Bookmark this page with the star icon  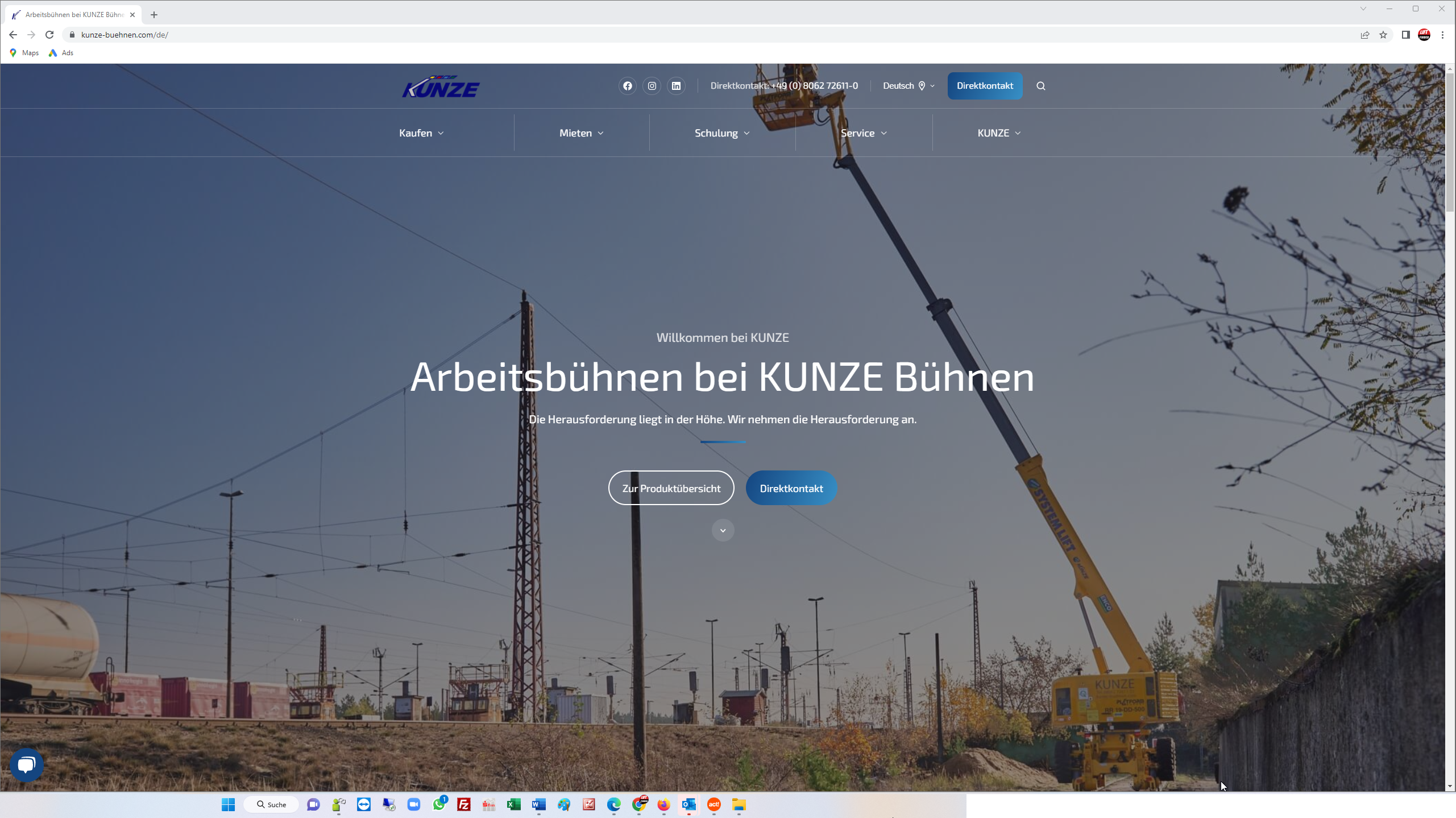click(1383, 35)
